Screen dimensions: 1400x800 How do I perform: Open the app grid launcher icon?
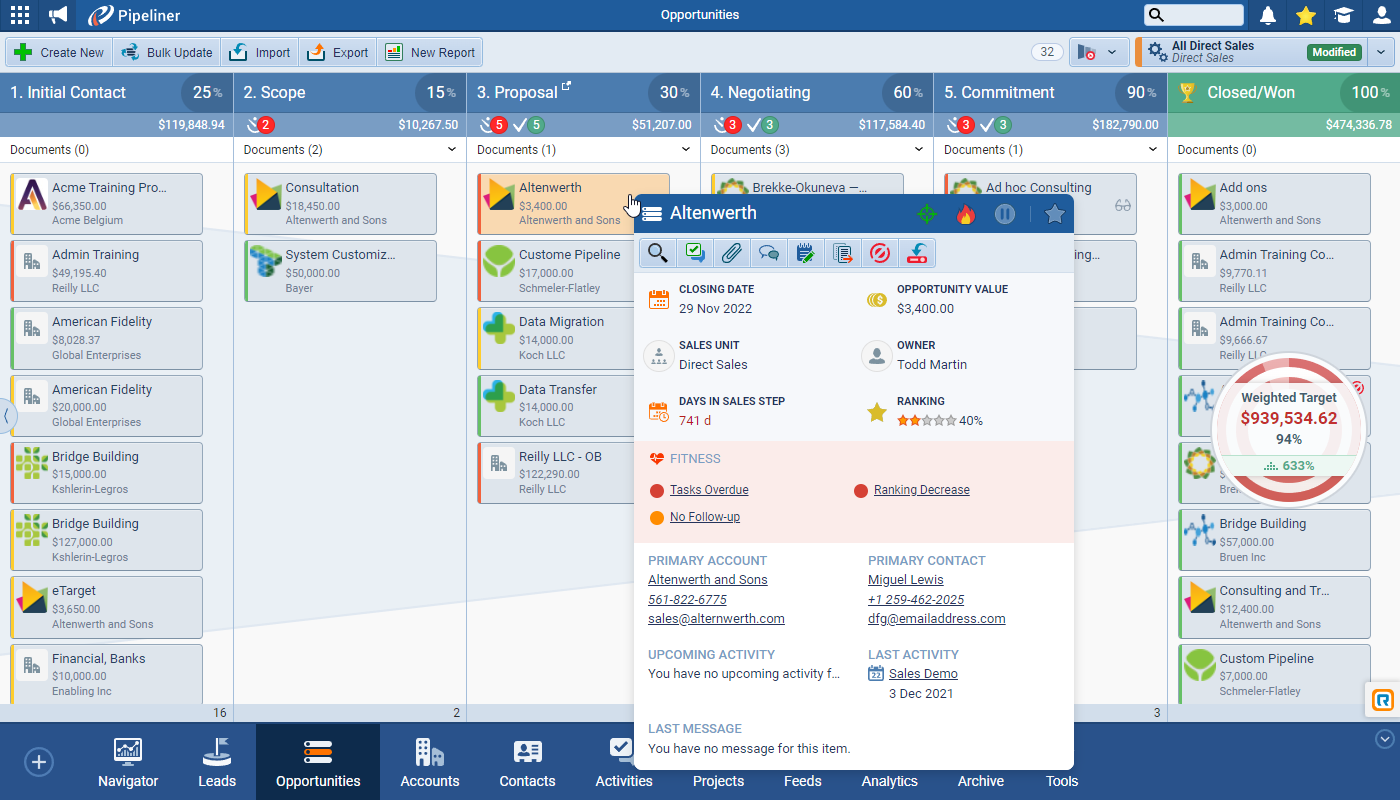tap(20, 15)
